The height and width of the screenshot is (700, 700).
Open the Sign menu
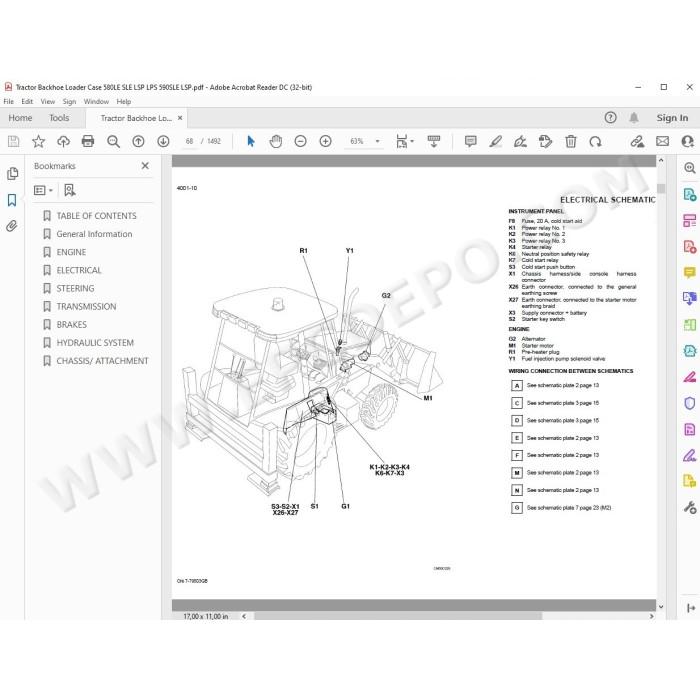point(69,101)
